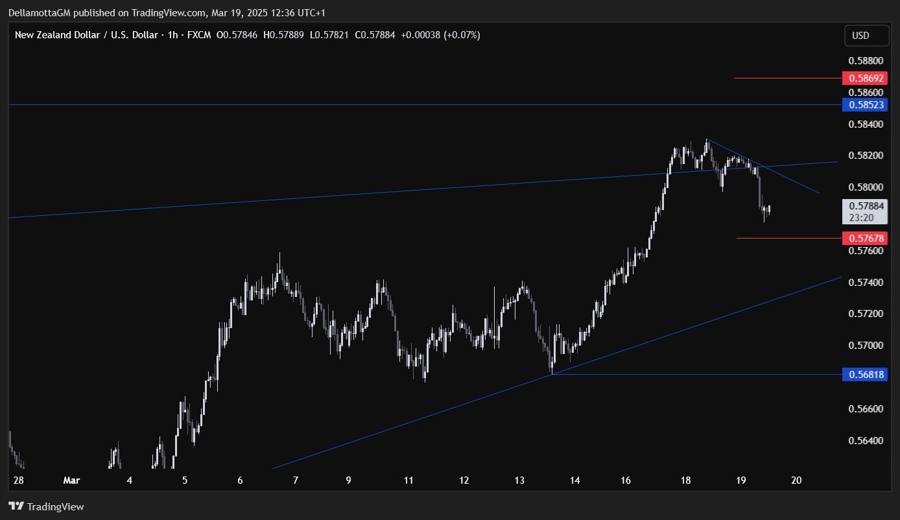Select the blue 0.58523 price label

tap(864, 104)
